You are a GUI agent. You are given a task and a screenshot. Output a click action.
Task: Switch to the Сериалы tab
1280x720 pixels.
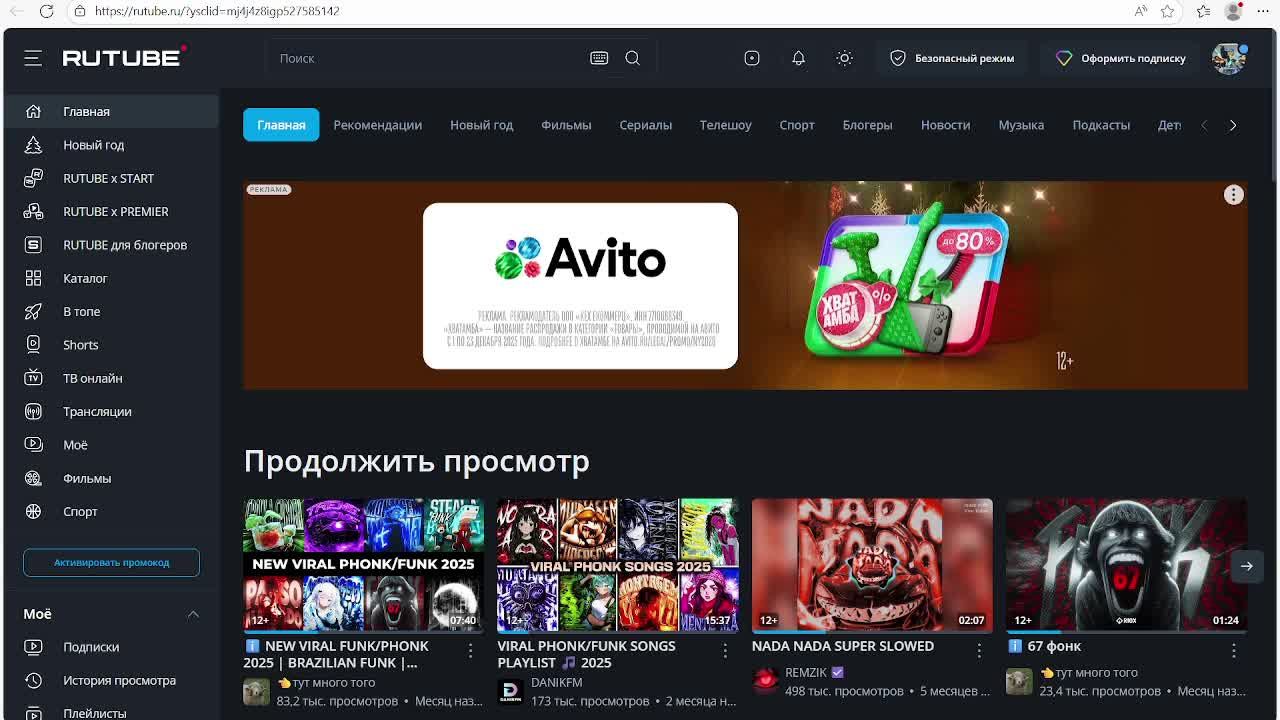[645, 125]
